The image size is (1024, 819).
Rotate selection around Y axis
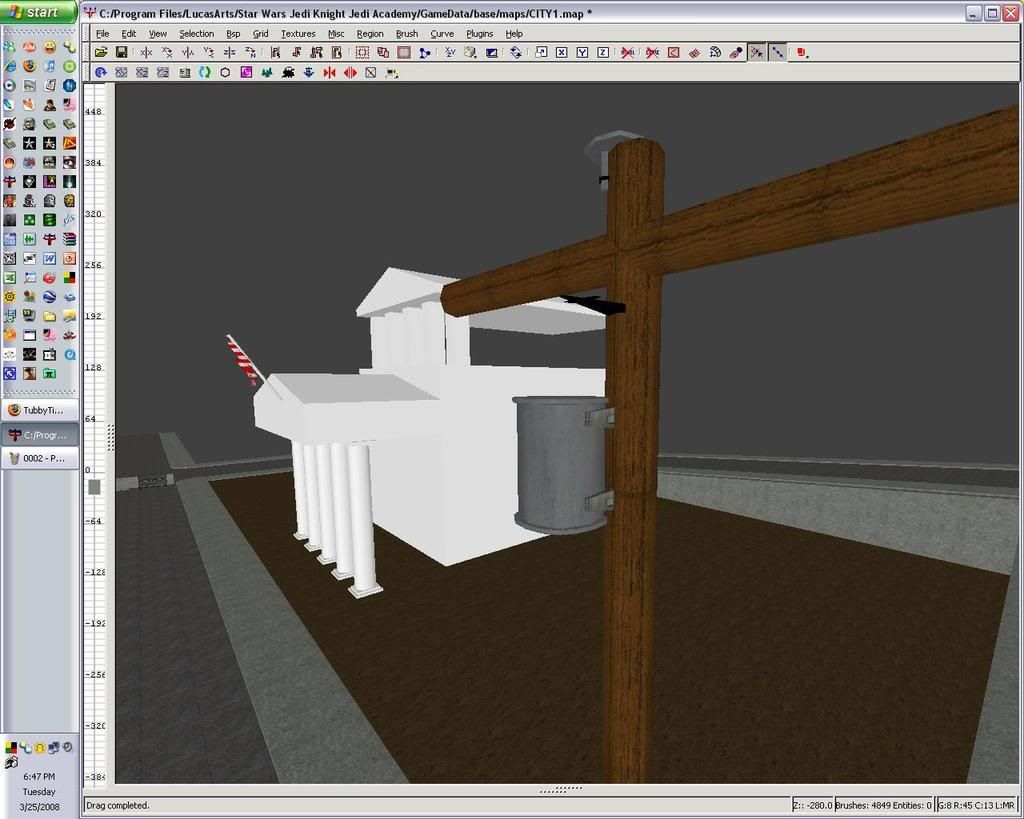tap(209, 52)
